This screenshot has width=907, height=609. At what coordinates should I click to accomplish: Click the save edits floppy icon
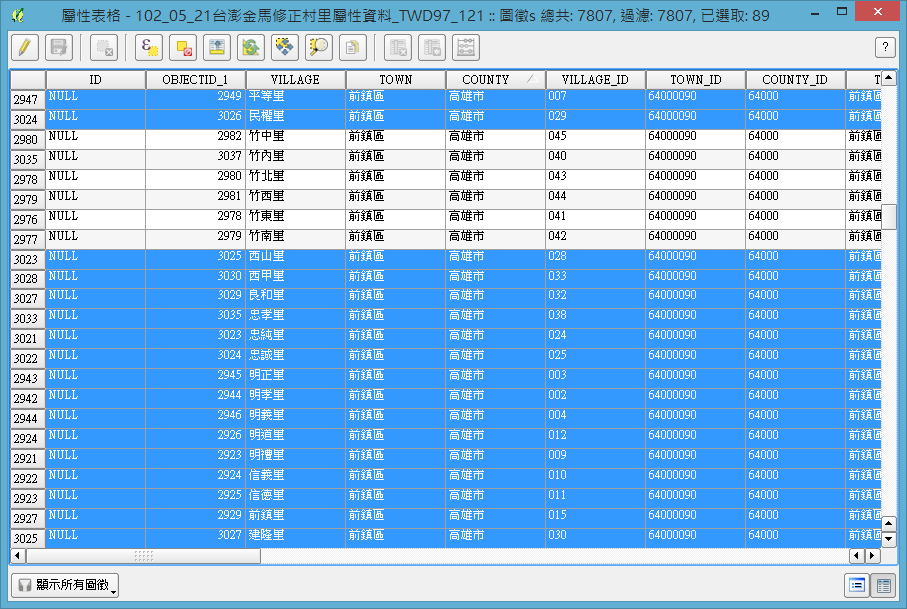[x=58, y=47]
